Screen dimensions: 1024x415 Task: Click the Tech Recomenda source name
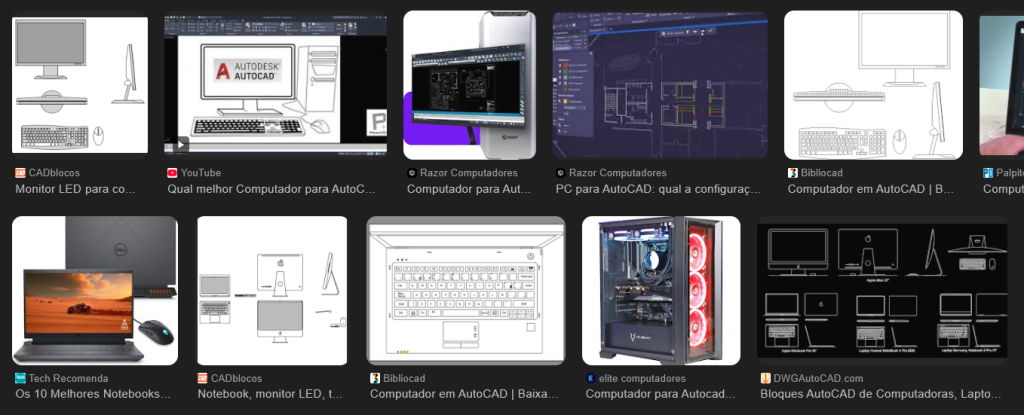coord(69,378)
